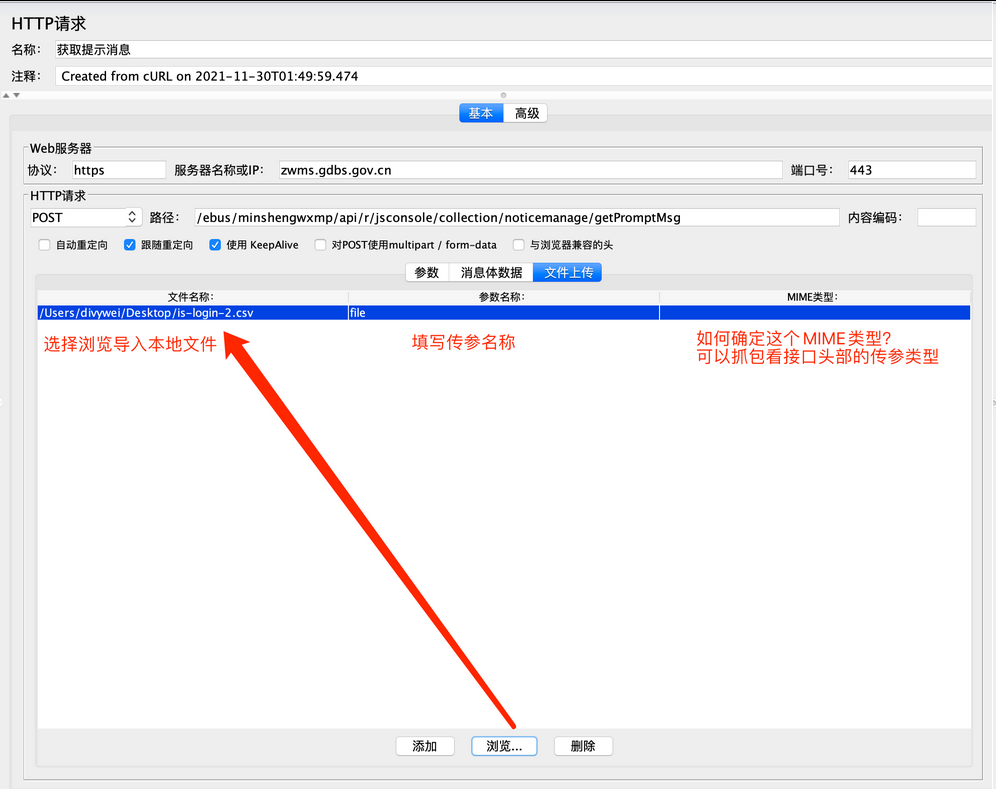The width and height of the screenshot is (996, 789).
Task: Switch to the 基本 tab
Action: point(481,113)
